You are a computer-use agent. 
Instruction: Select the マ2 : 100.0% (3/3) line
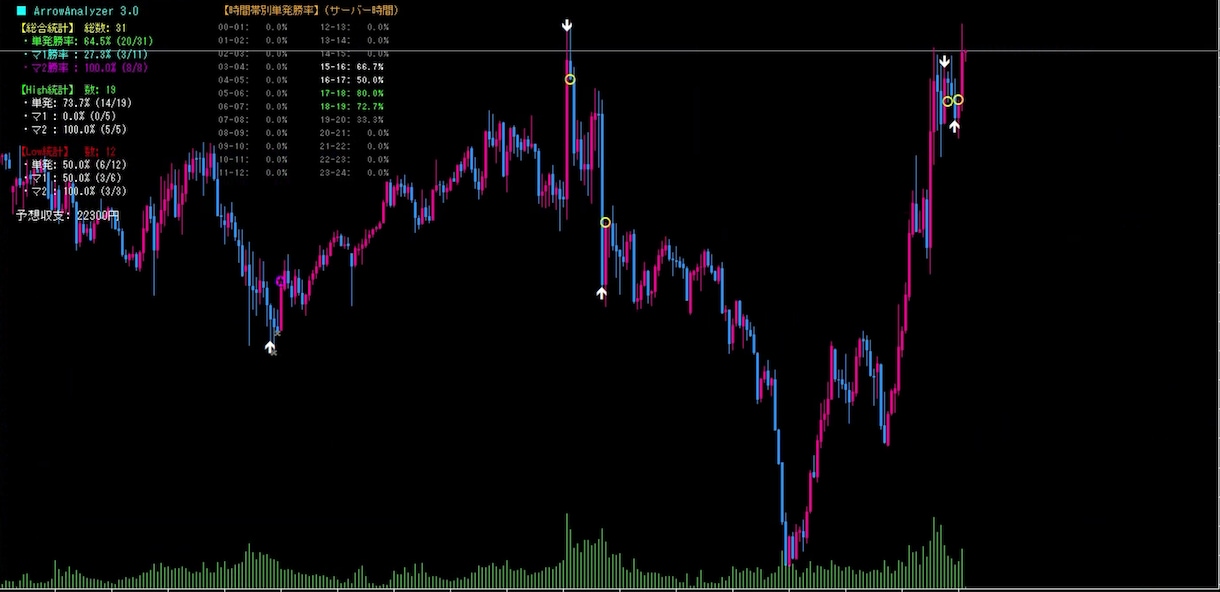point(74,191)
